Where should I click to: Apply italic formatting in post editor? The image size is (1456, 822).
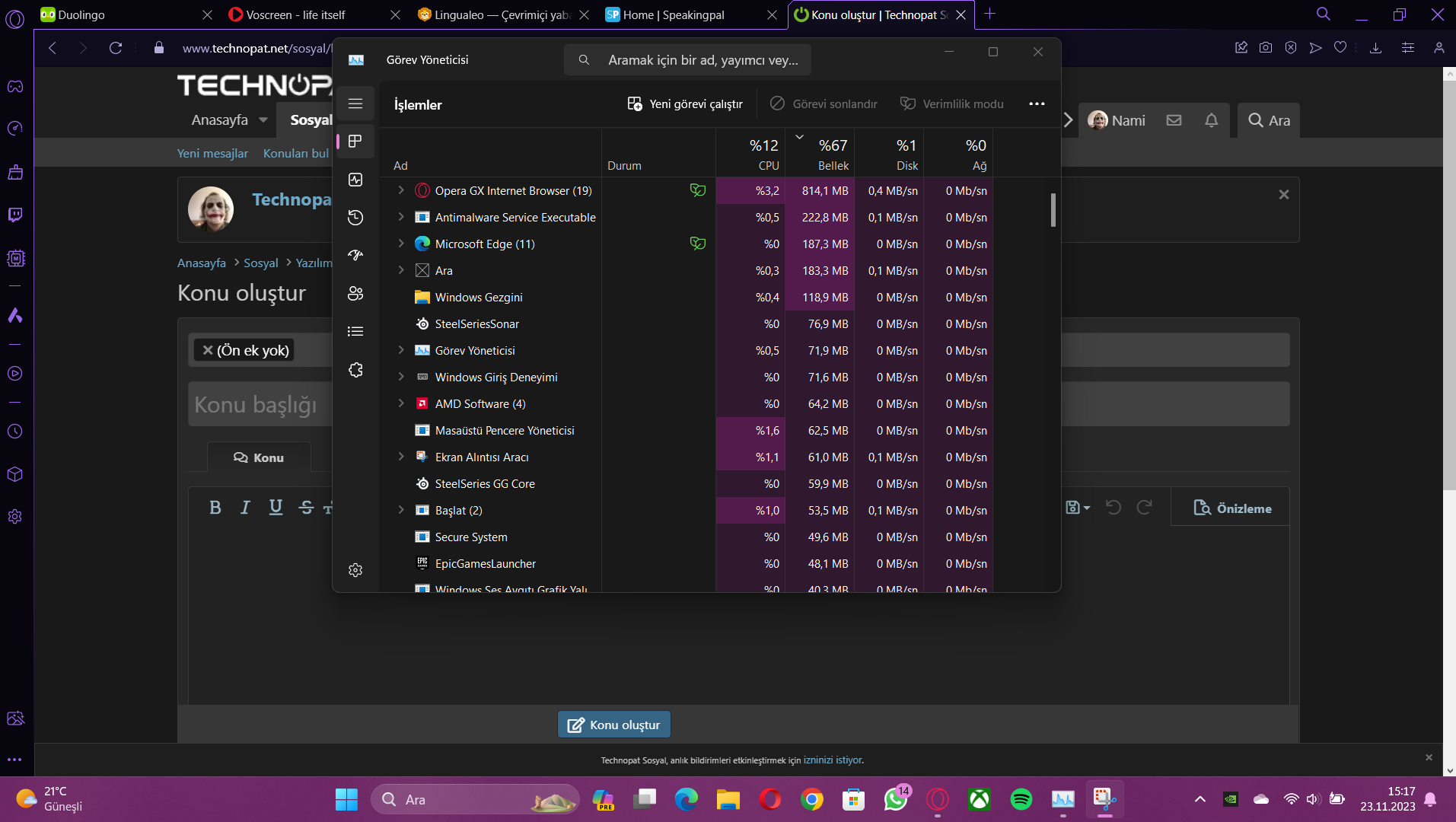[x=245, y=508]
